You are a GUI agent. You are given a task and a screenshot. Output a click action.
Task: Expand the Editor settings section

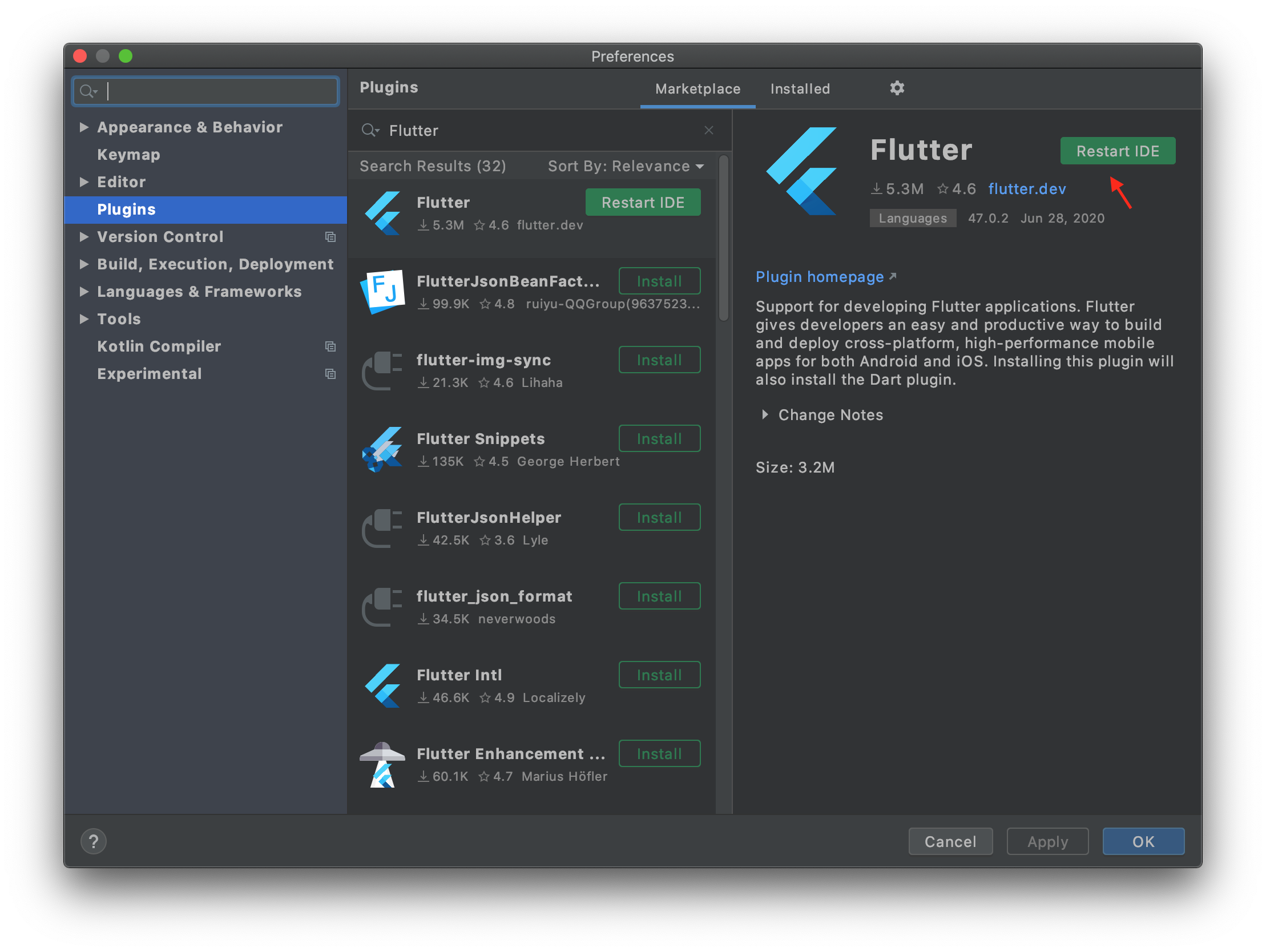pyautogui.click(x=84, y=182)
